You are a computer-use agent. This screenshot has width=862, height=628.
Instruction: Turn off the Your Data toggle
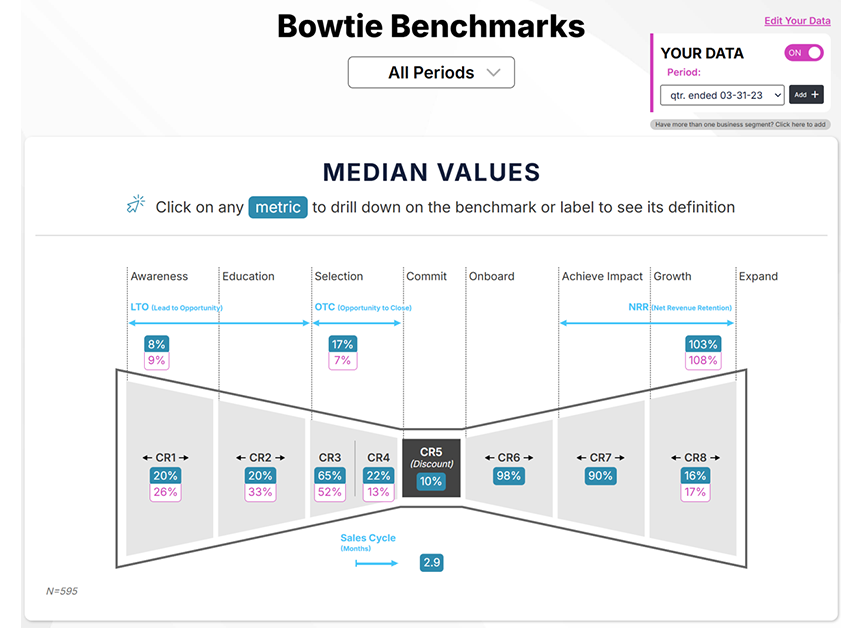[x=805, y=53]
